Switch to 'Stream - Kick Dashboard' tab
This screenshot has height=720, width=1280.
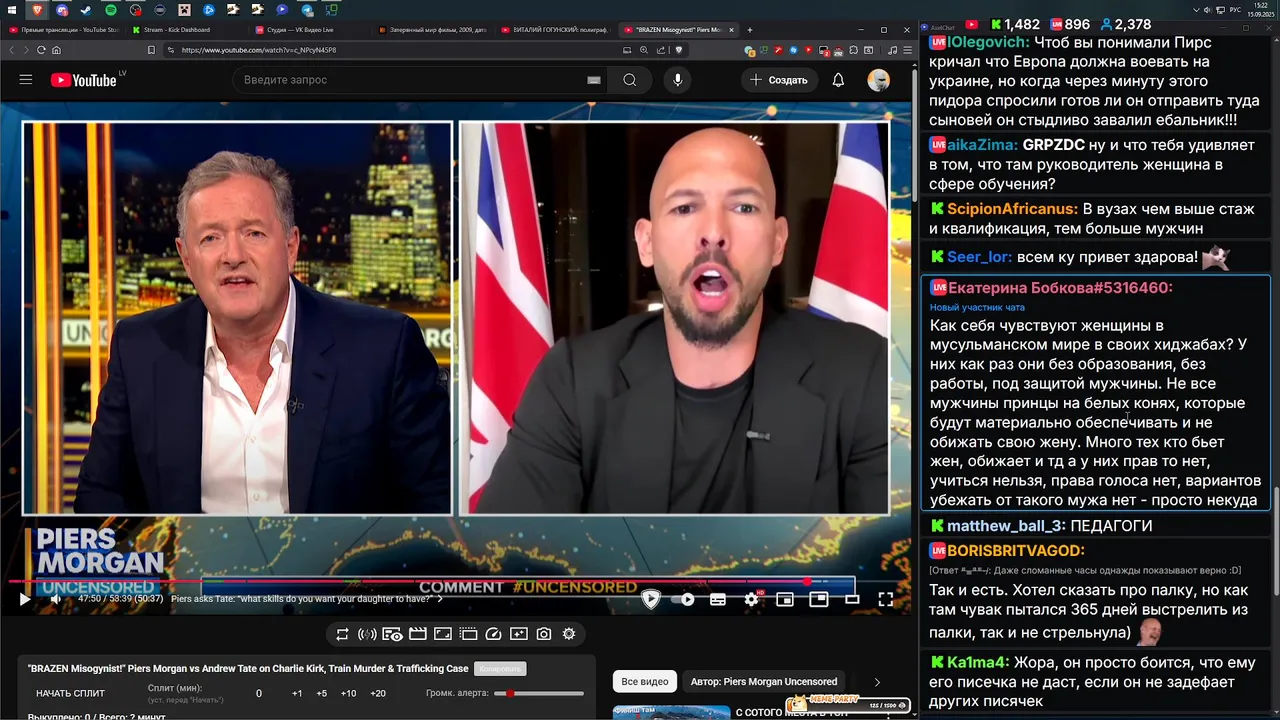point(185,30)
